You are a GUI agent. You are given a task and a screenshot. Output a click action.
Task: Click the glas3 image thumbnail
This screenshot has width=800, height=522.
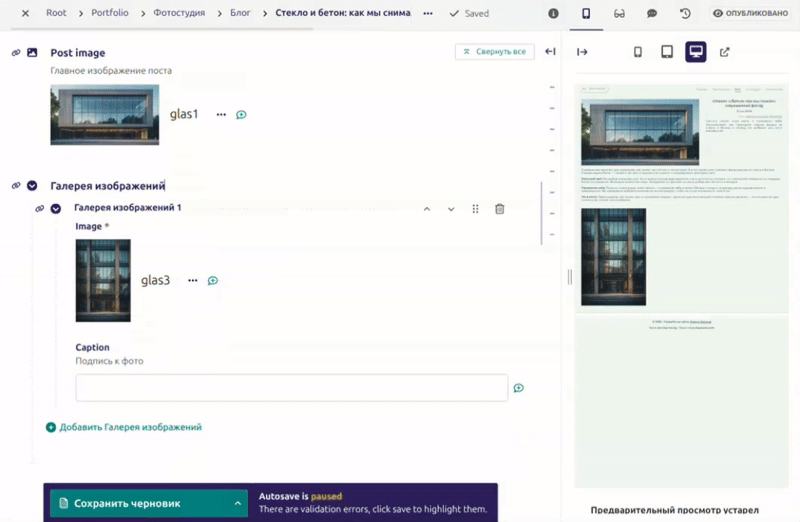click(x=103, y=281)
